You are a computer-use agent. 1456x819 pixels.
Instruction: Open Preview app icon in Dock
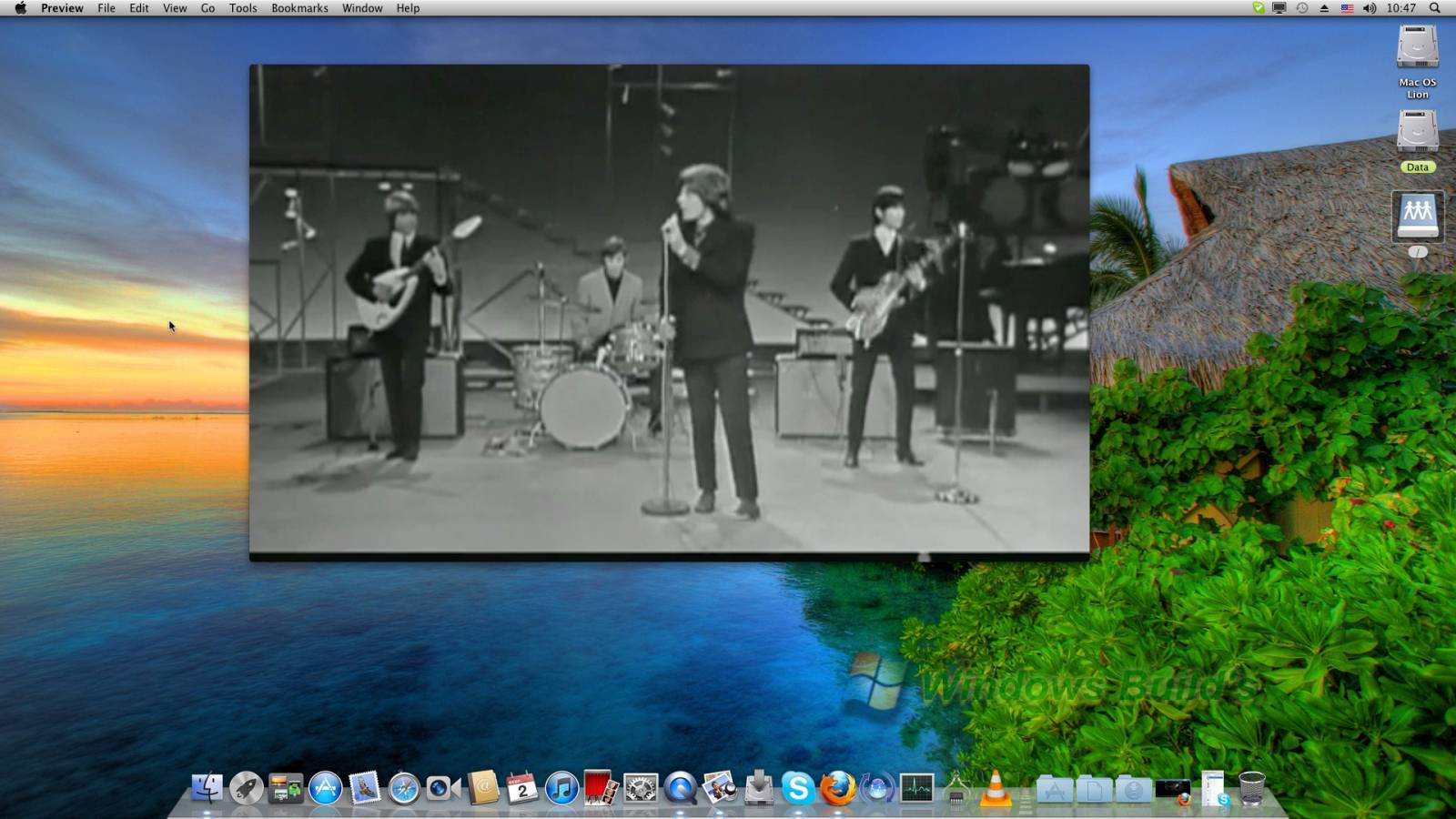[720, 787]
